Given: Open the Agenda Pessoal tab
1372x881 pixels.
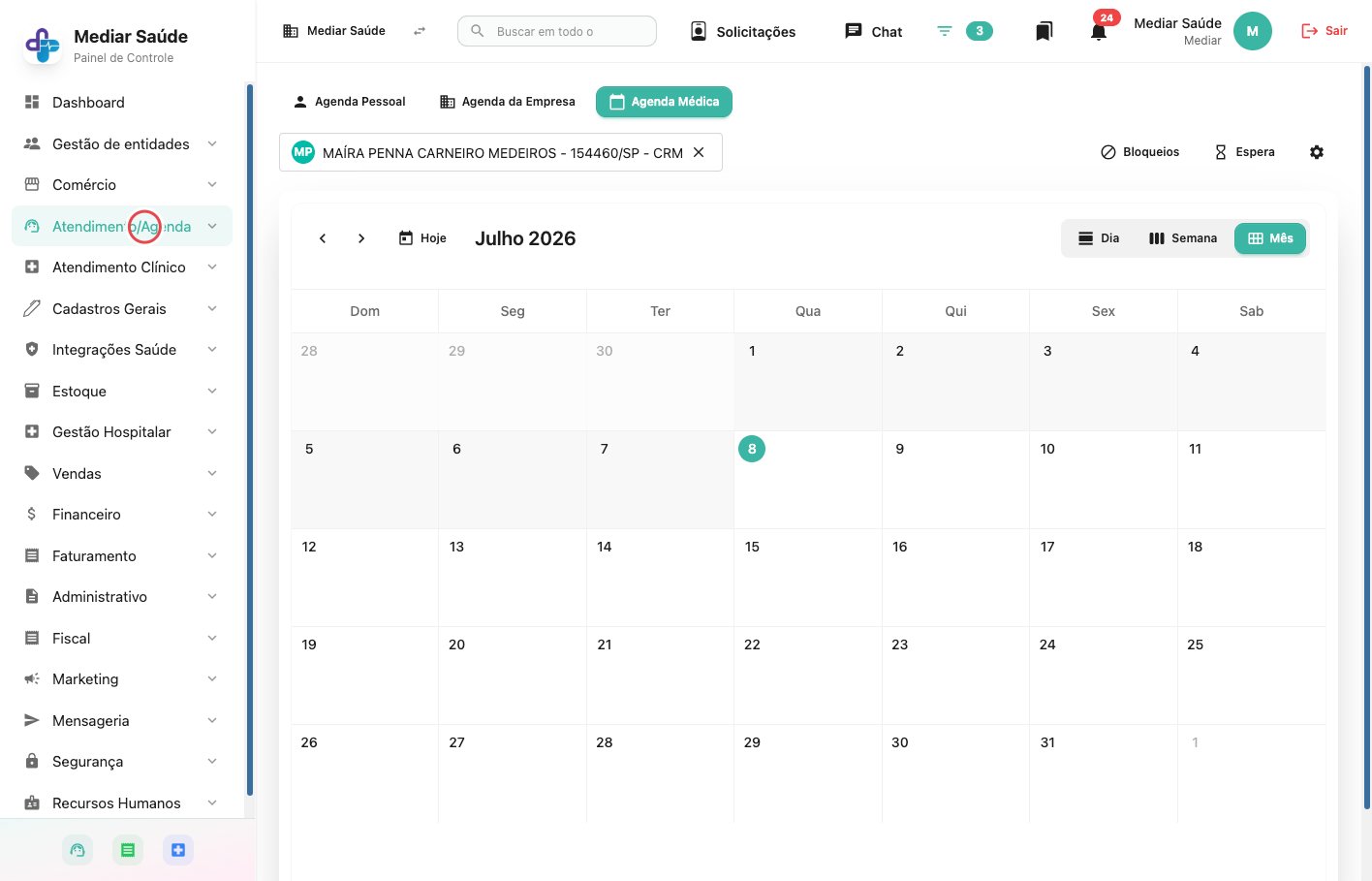Looking at the screenshot, I should pos(349,102).
